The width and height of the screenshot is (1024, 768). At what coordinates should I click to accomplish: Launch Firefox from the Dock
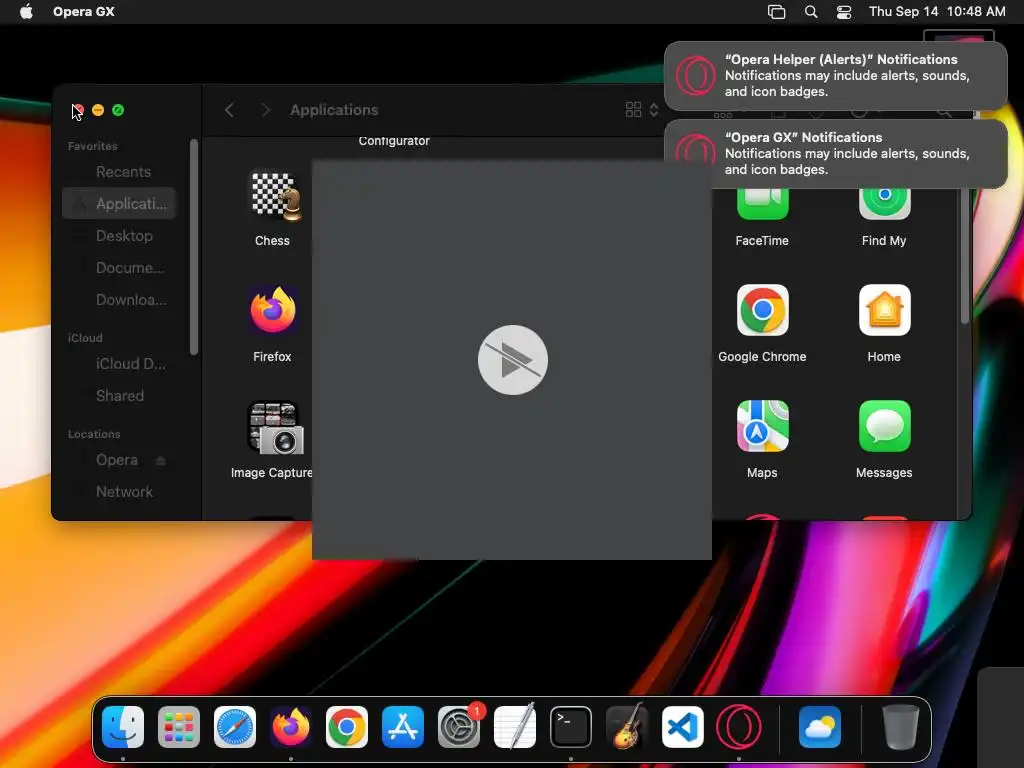[x=291, y=726]
